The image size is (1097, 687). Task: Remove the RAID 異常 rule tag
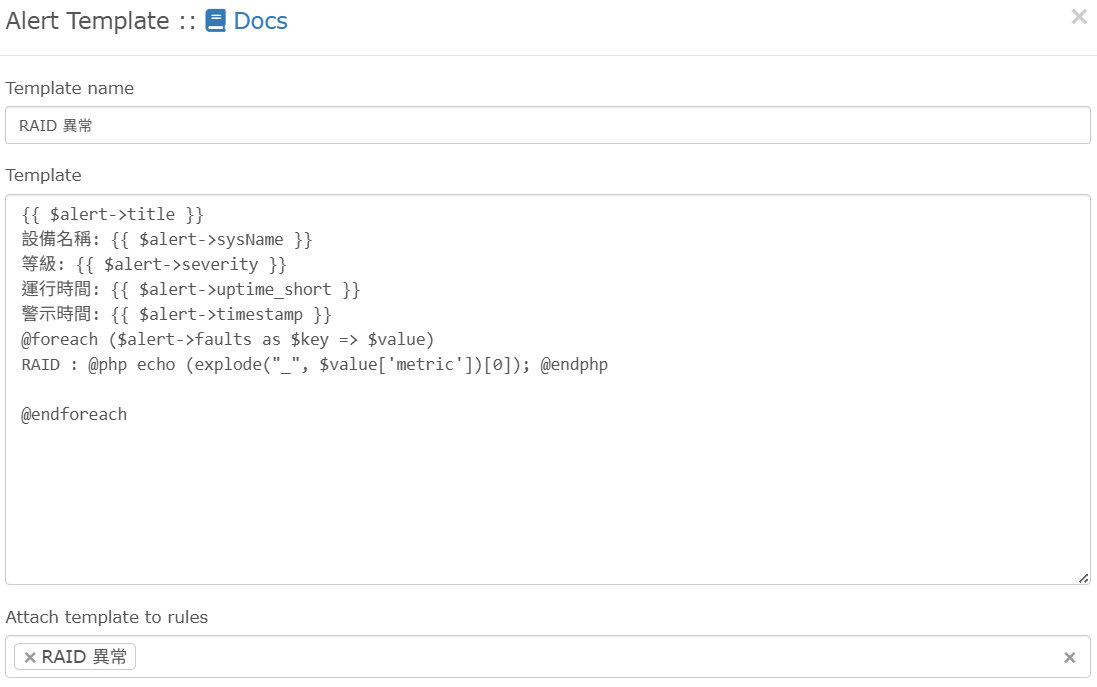coord(30,657)
